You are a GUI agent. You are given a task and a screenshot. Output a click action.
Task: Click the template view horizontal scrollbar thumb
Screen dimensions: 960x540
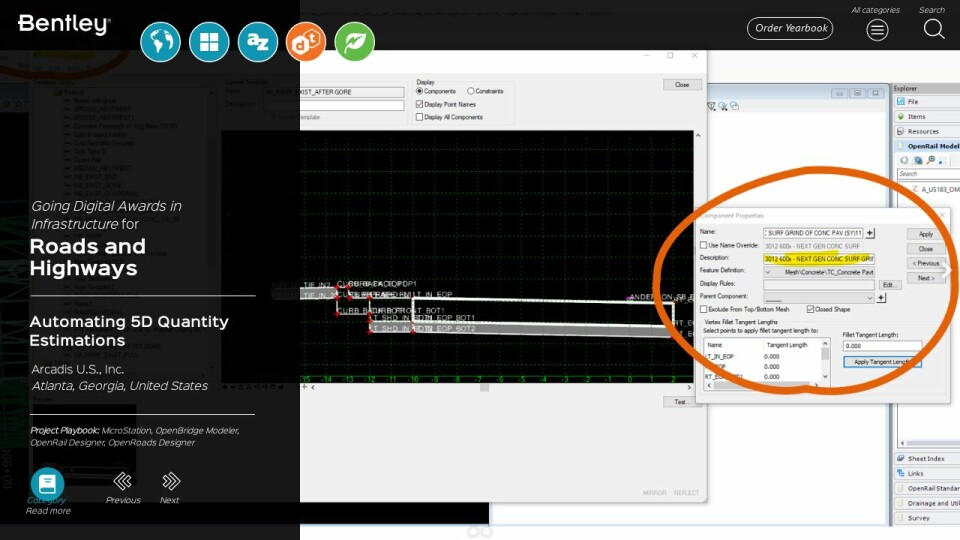point(484,388)
